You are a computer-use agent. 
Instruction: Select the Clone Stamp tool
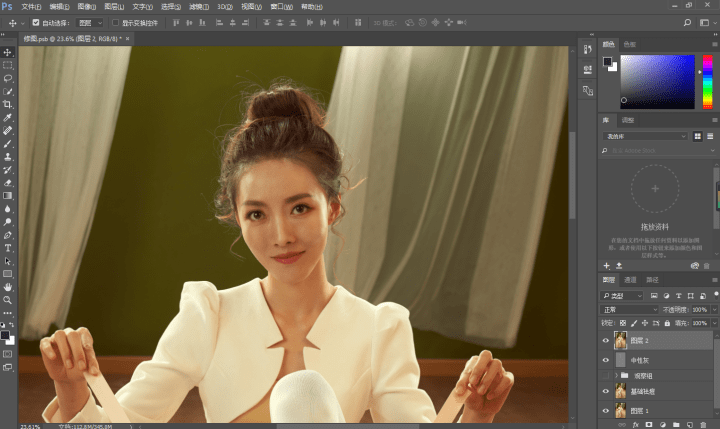[x=7, y=157]
